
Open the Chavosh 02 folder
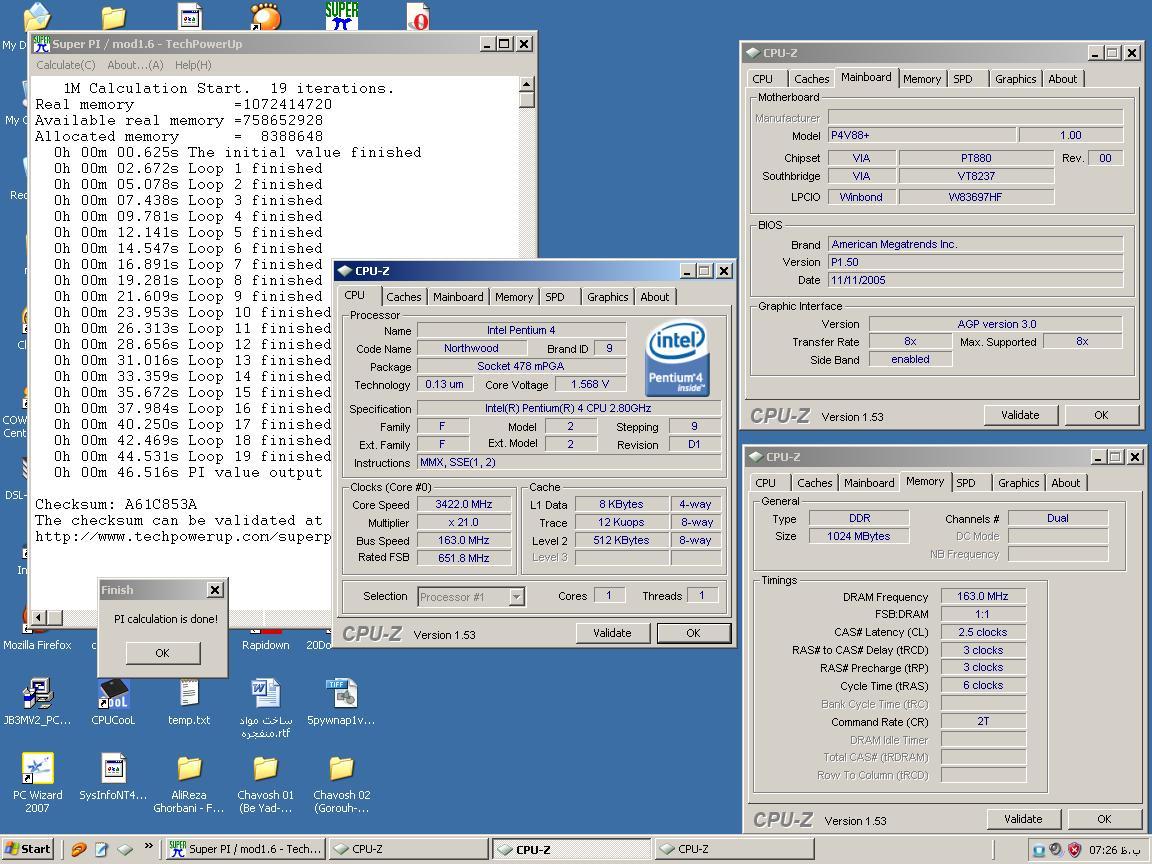pos(342,784)
